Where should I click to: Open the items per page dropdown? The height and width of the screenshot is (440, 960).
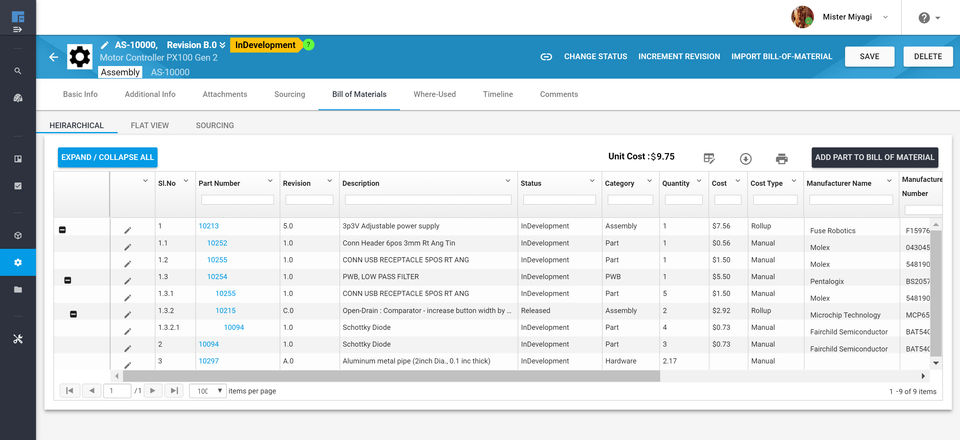point(208,391)
